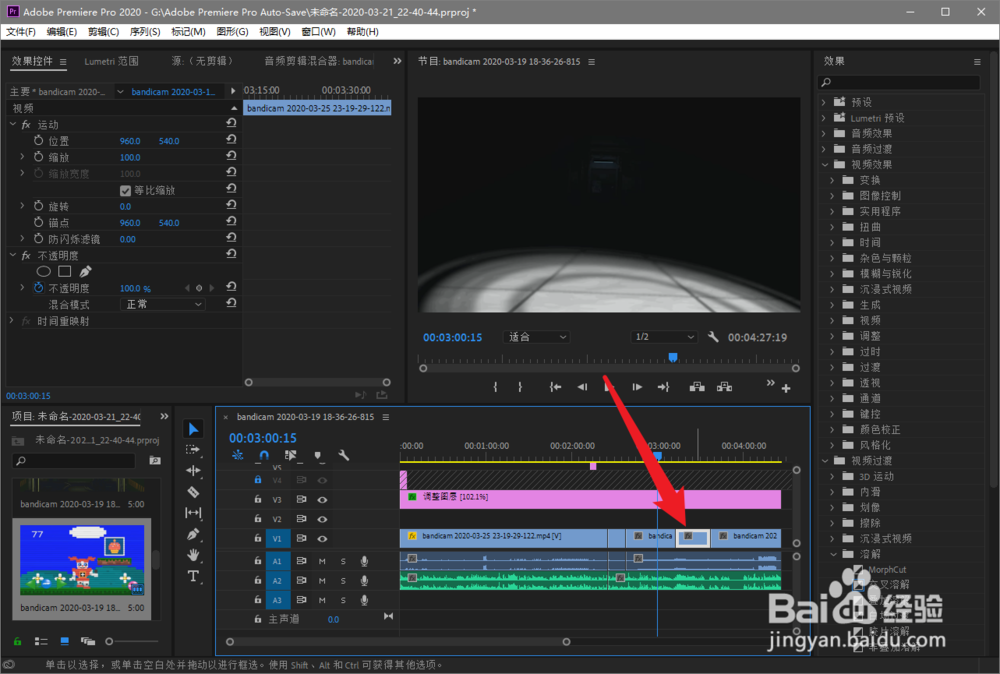Step forward one frame

636,387
